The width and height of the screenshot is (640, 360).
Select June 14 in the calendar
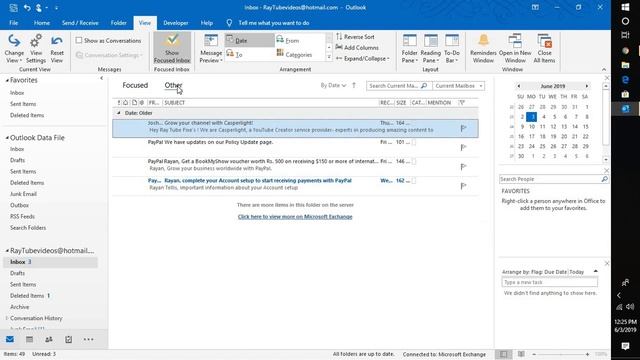pos(574,127)
